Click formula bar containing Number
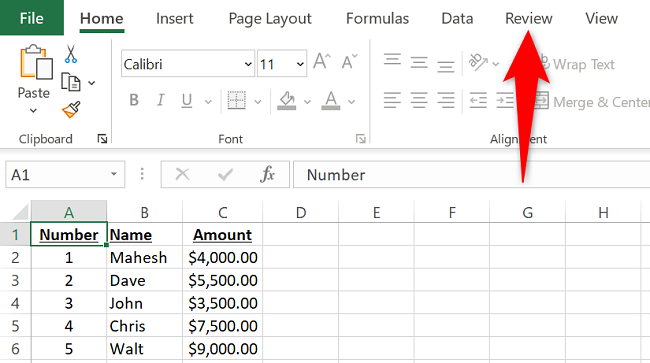Viewport: 650px width, 363px height. (x=471, y=174)
